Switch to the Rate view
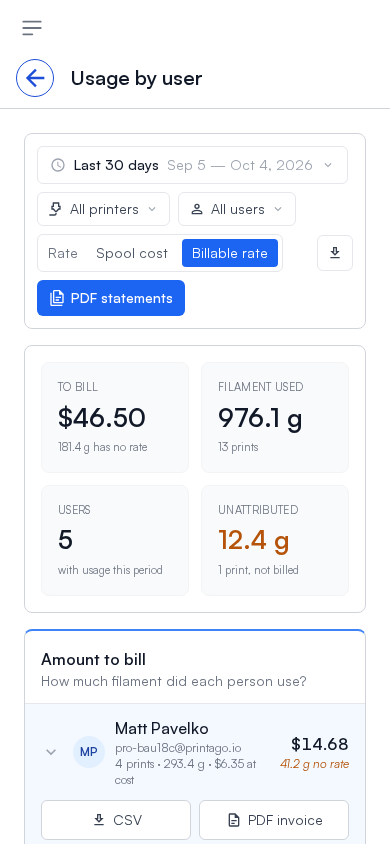Screen dimensions: 390x844 63,253
